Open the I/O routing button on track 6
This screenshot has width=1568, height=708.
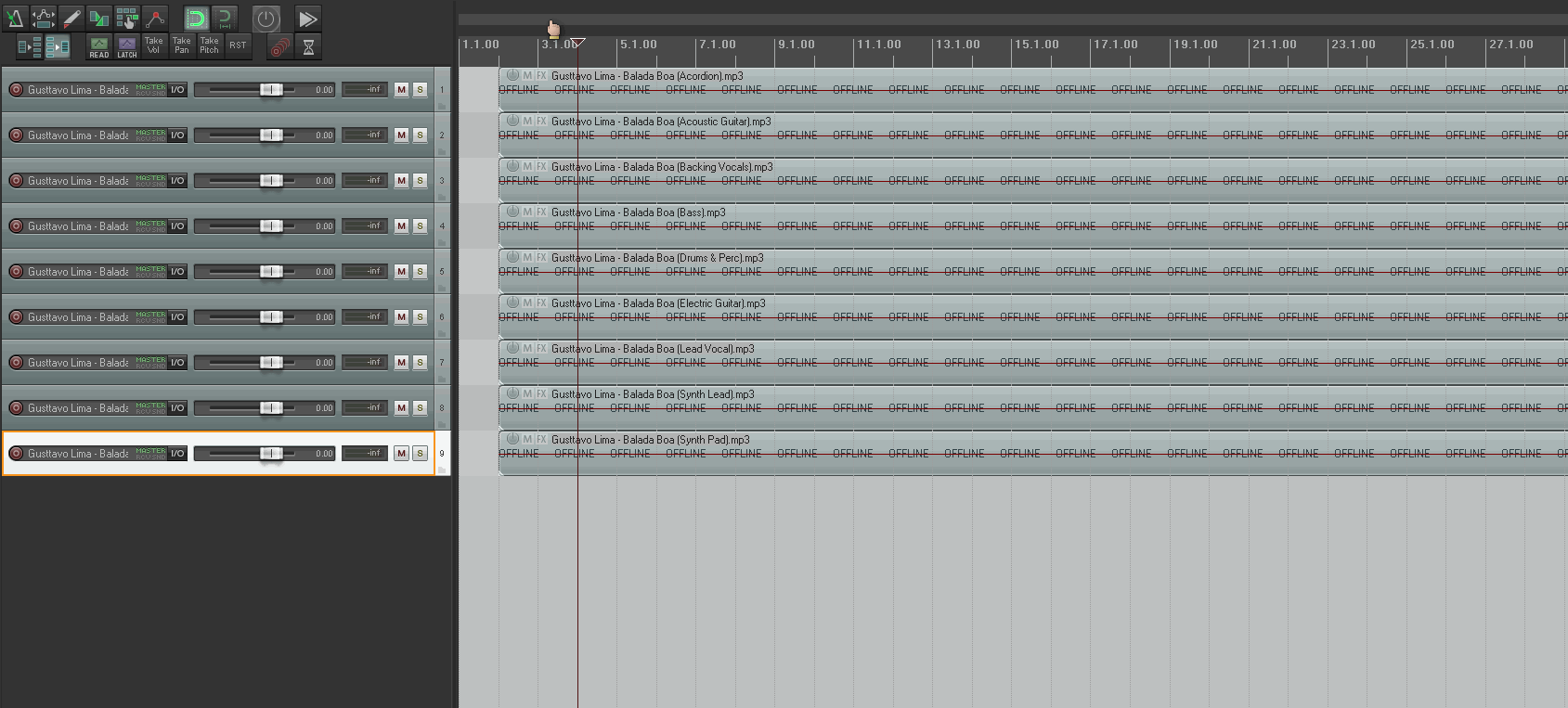(177, 316)
